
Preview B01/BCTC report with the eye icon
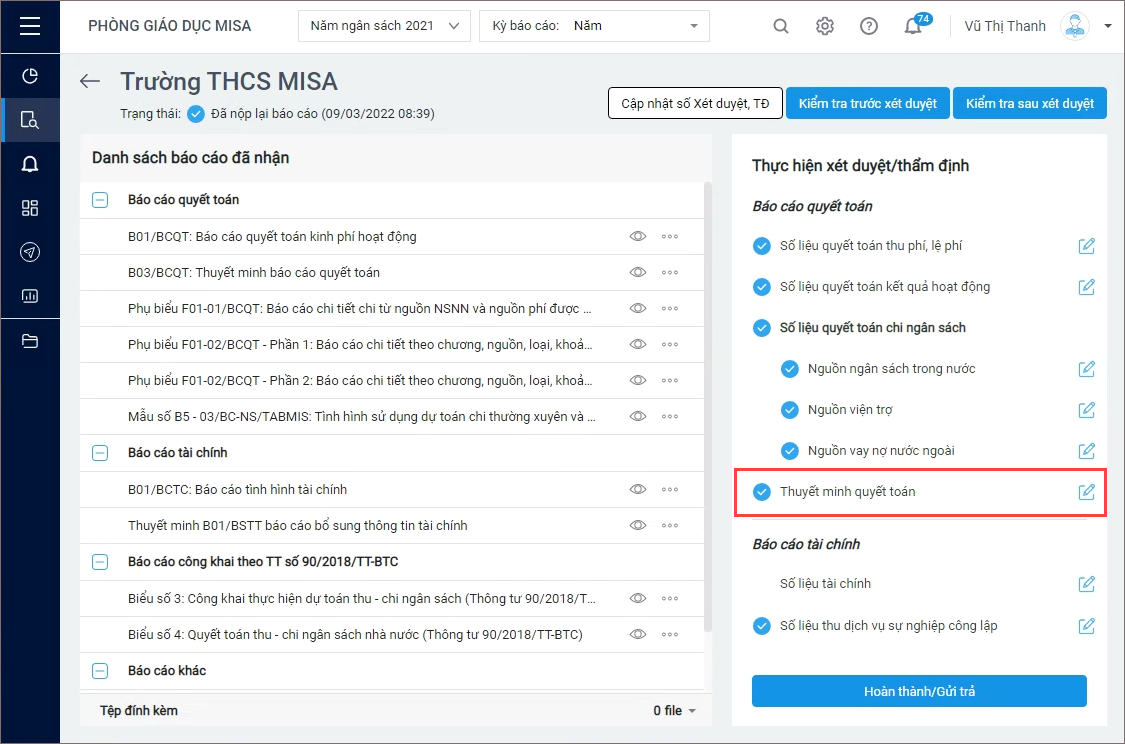point(638,489)
